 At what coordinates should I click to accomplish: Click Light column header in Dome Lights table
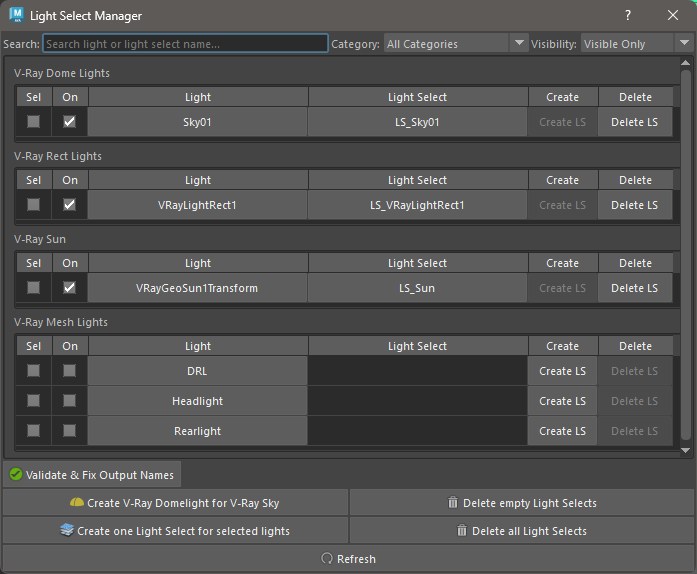[x=198, y=97]
